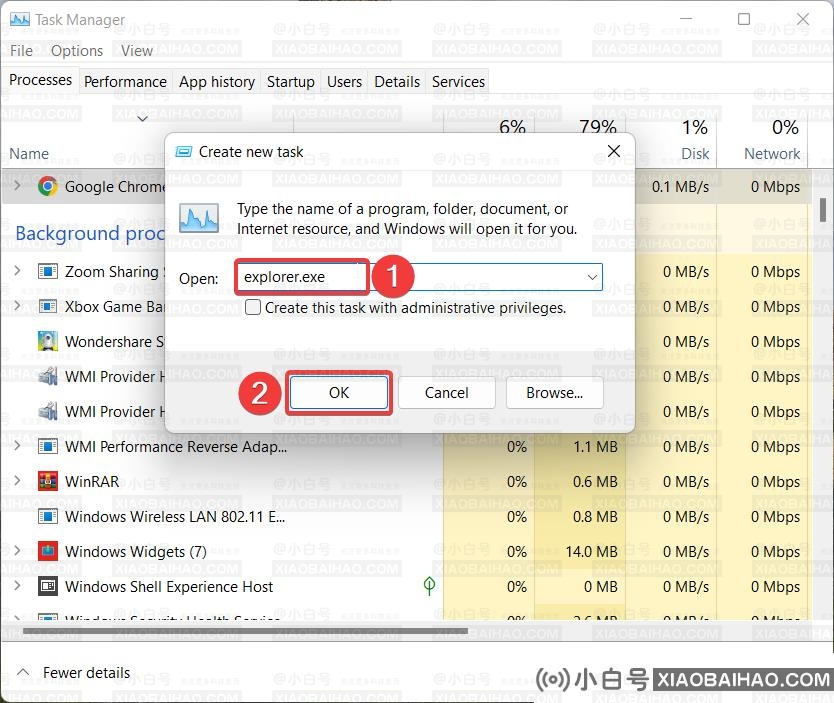The height and width of the screenshot is (703, 834).
Task: Click the Zoom Sharing process icon
Action: click(48, 272)
